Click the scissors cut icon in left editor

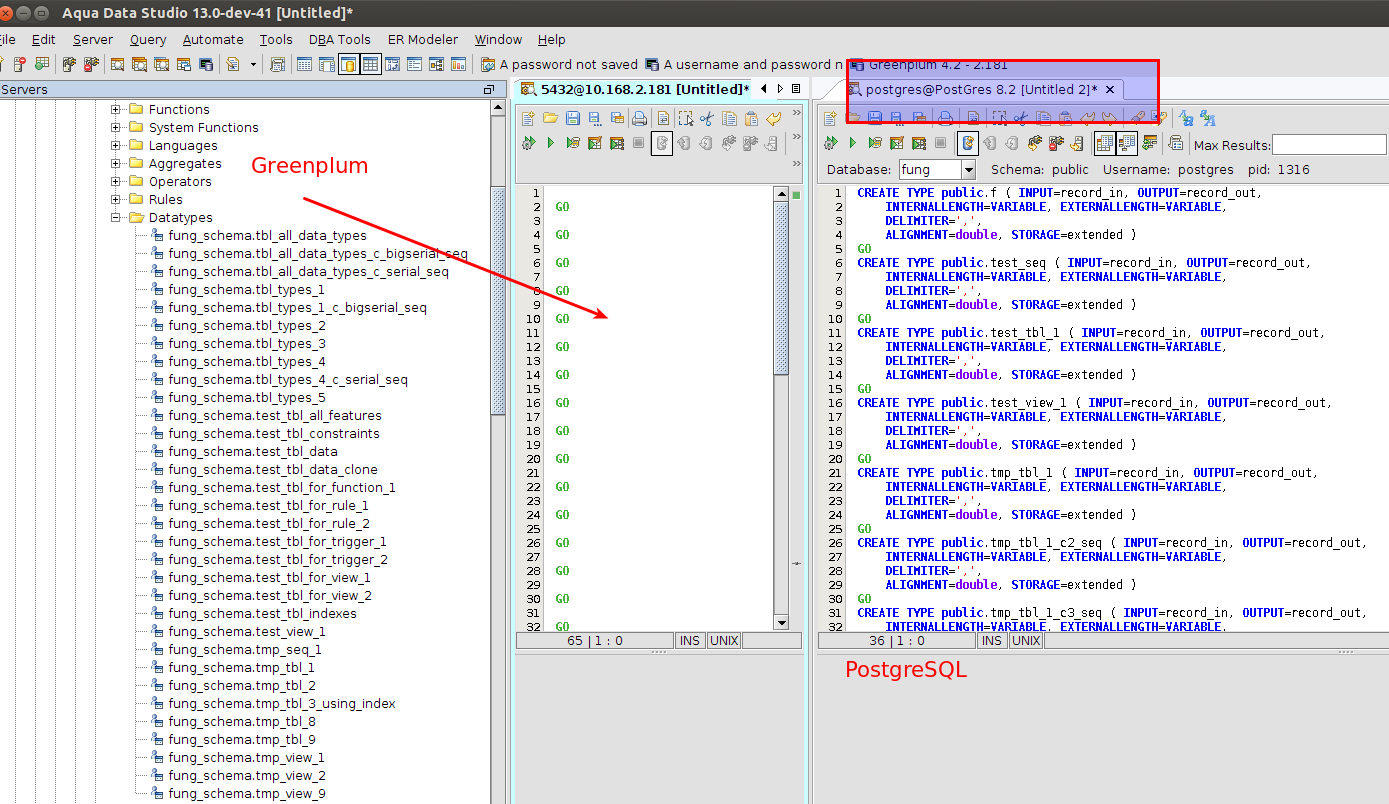point(707,118)
